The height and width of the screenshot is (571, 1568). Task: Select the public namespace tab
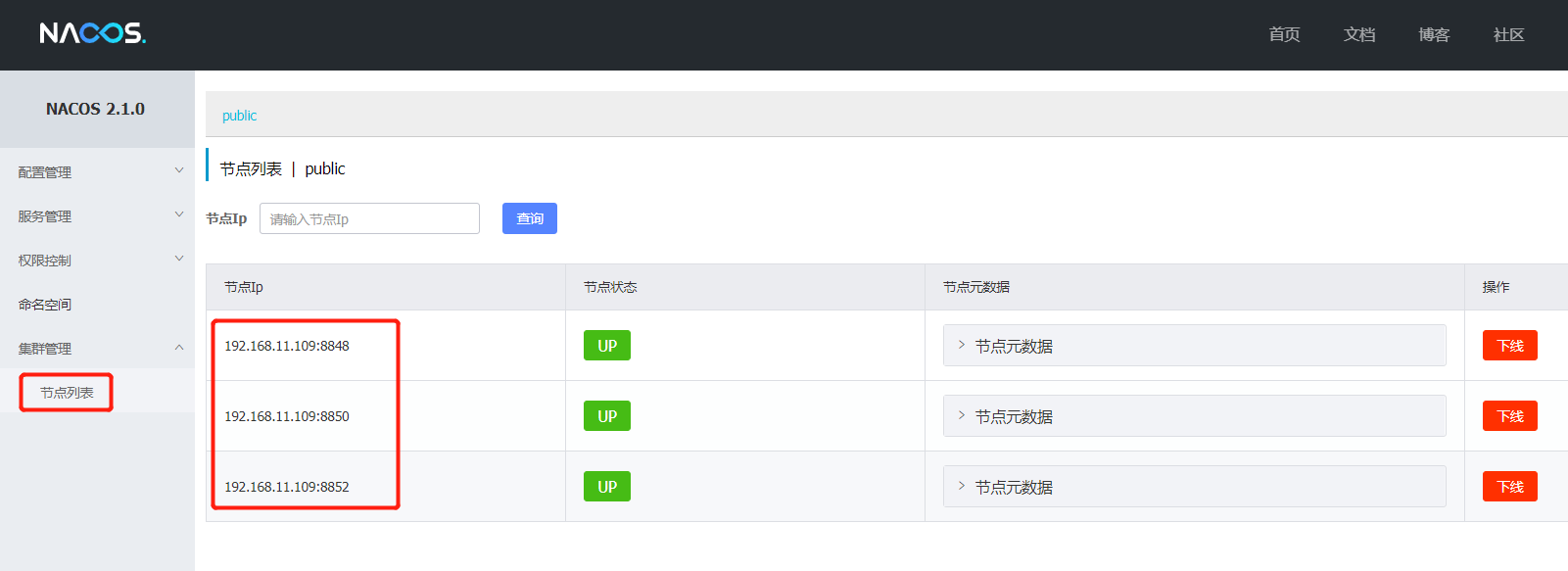coord(239,116)
